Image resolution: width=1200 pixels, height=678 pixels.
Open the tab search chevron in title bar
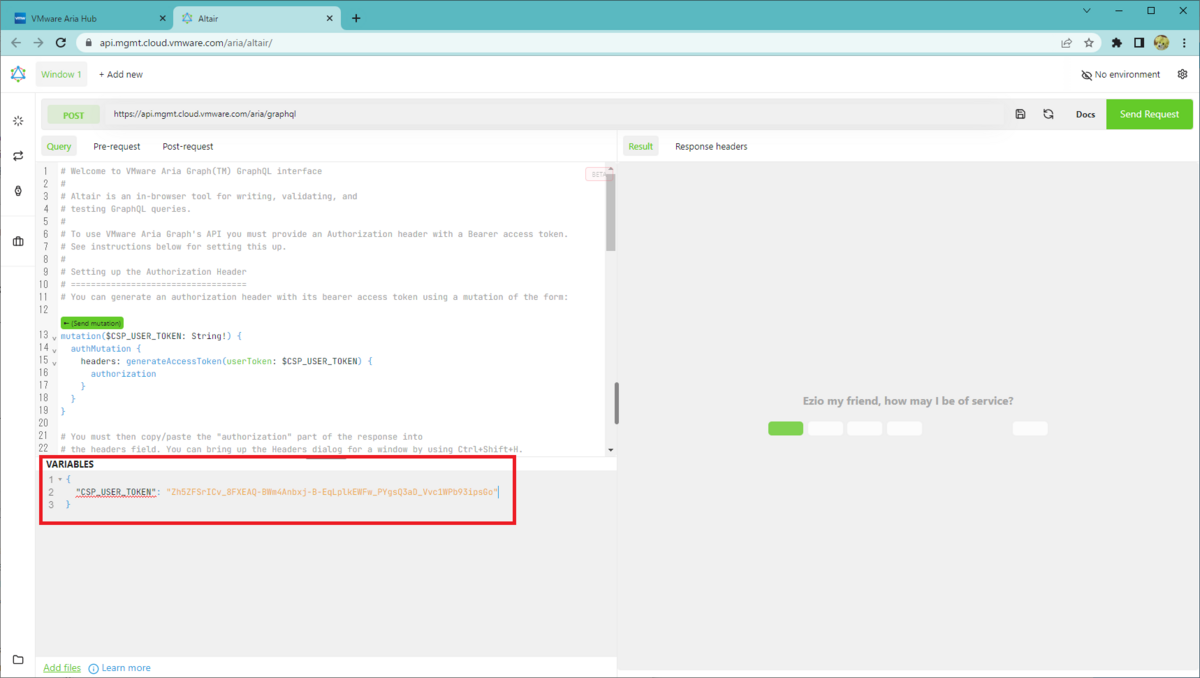(x=1087, y=10)
